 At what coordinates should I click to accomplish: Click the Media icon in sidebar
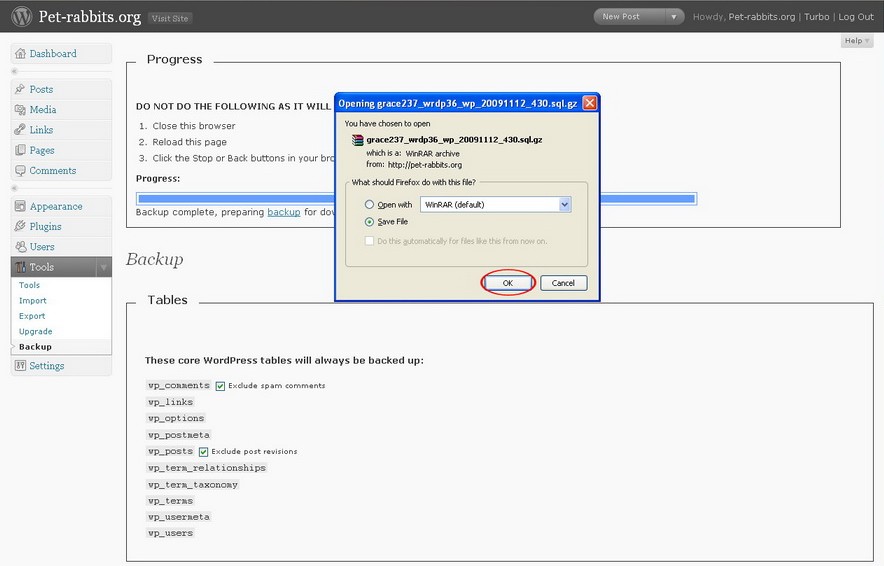point(20,109)
